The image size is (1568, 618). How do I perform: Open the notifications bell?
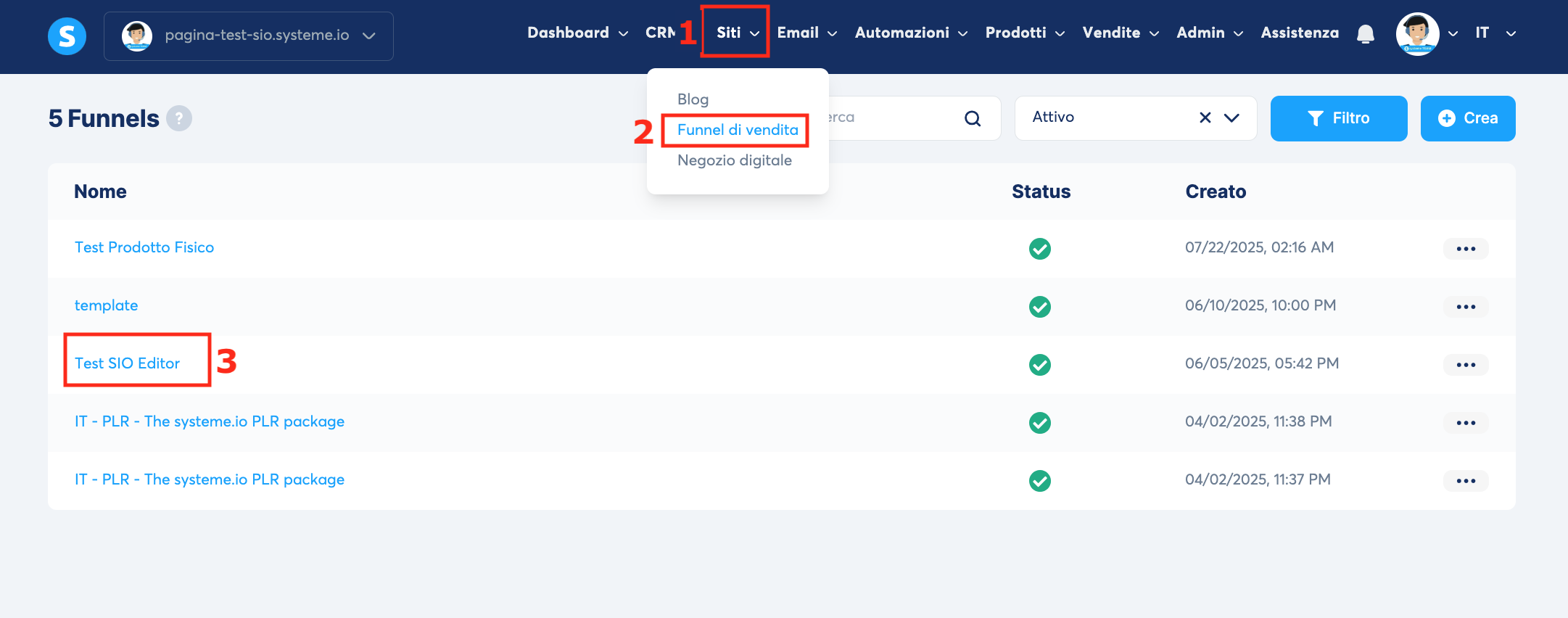coord(1366,33)
